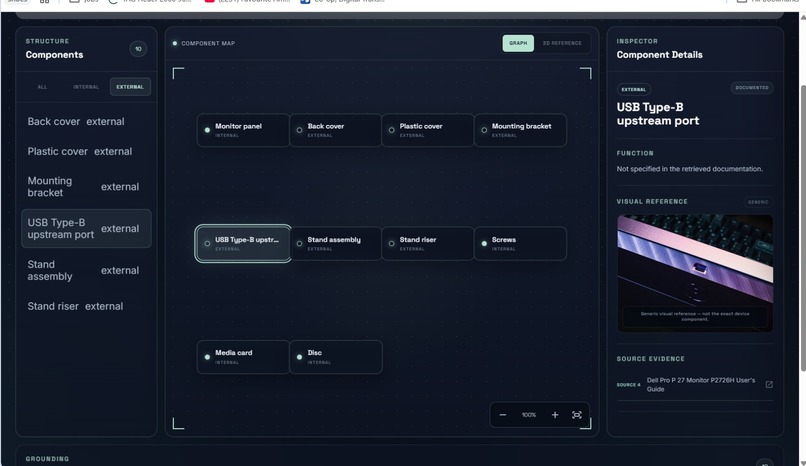The height and width of the screenshot is (466, 806).
Task: Click the Grounding section heading
Action: click(x=47, y=459)
